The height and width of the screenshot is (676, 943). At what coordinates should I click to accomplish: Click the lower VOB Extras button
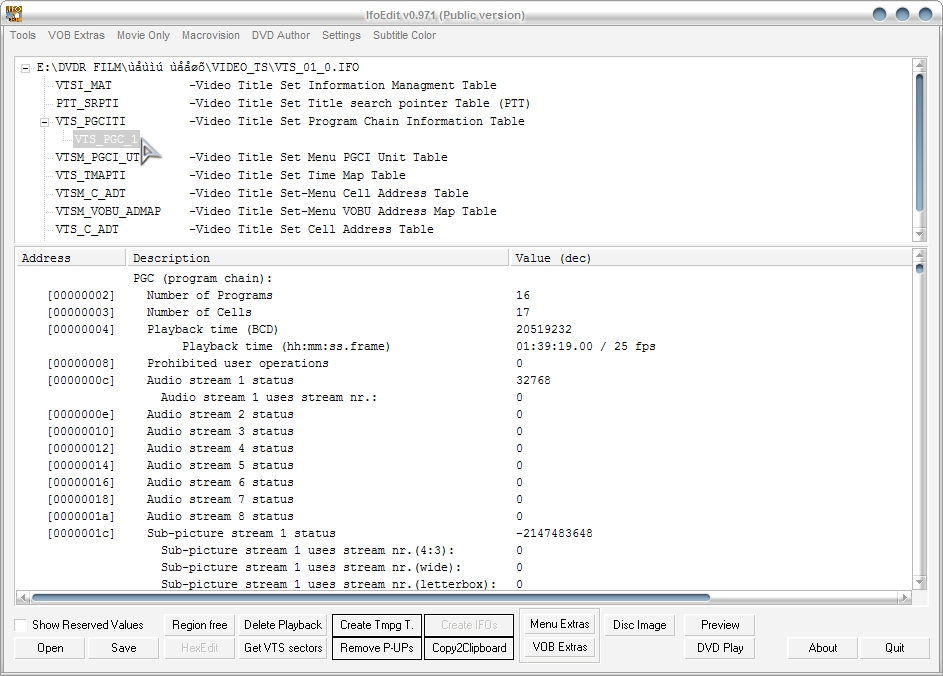coord(560,647)
